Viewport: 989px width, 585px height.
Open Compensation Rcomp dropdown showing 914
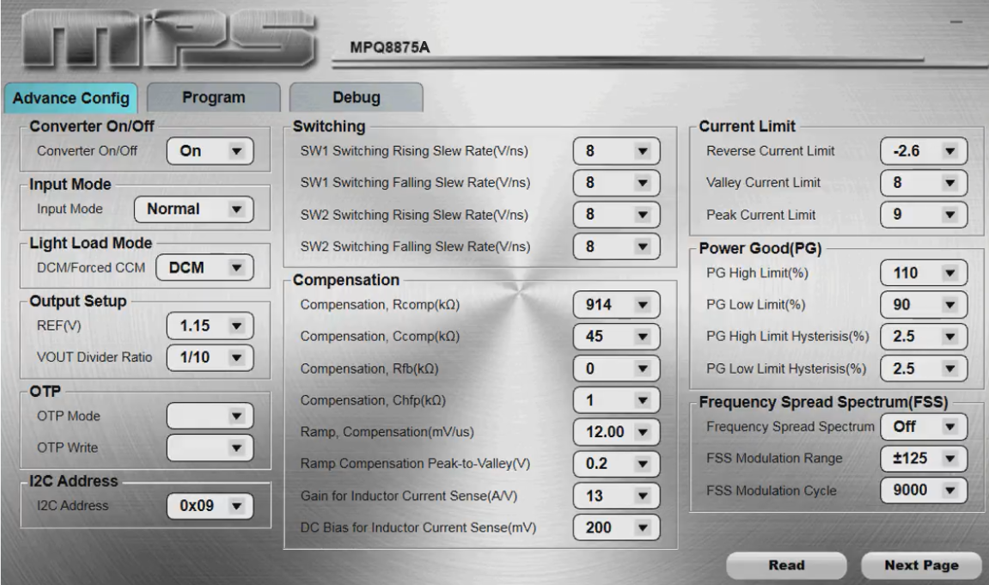(616, 305)
